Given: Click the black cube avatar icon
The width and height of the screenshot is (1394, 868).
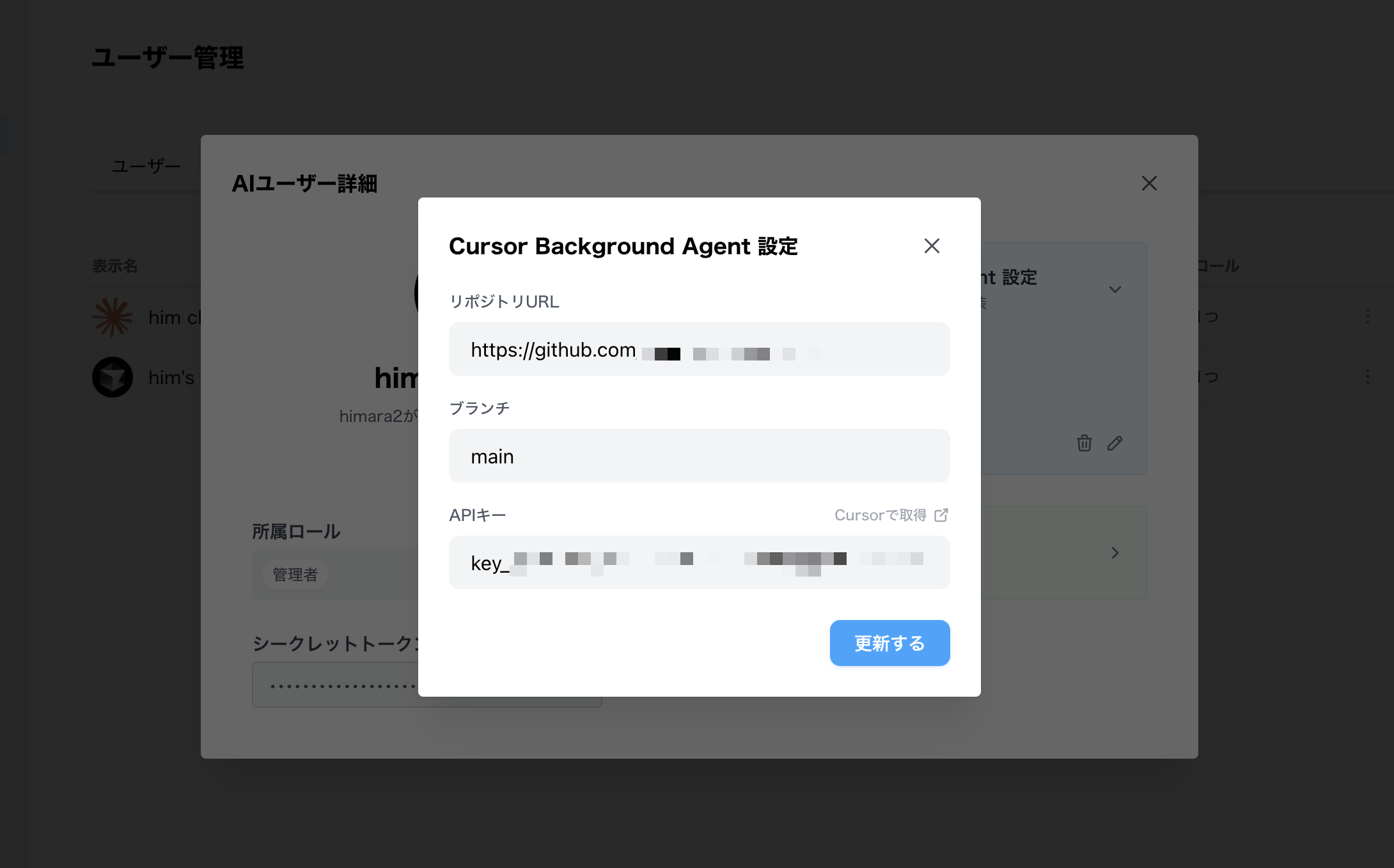Looking at the screenshot, I should click(113, 377).
